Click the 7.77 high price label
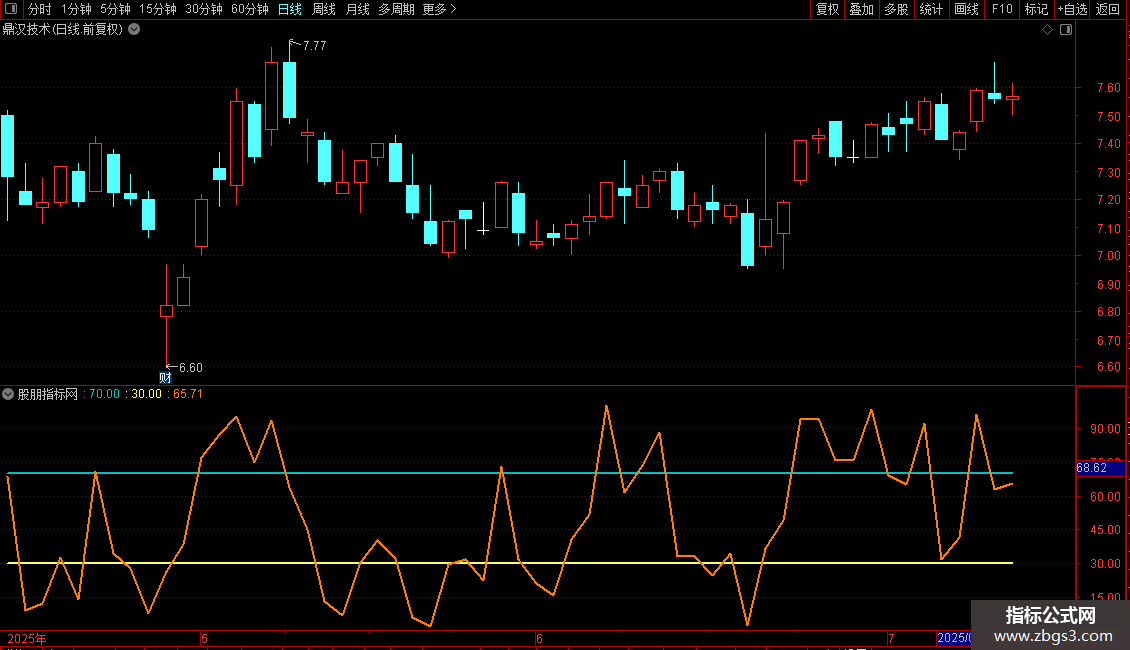This screenshot has width=1130, height=650. pos(314,45)
